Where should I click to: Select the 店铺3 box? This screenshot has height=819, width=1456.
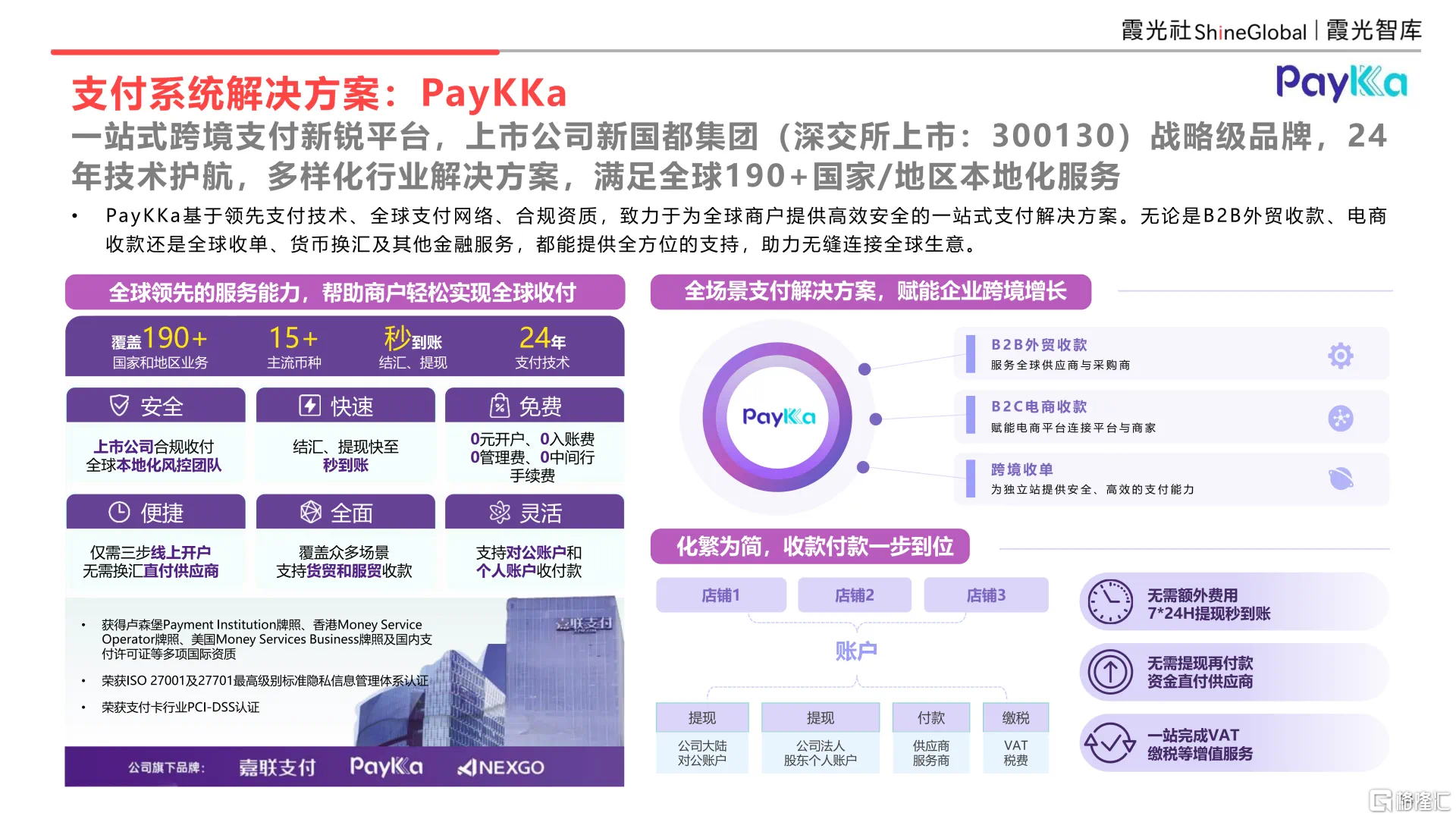(986, 595)
